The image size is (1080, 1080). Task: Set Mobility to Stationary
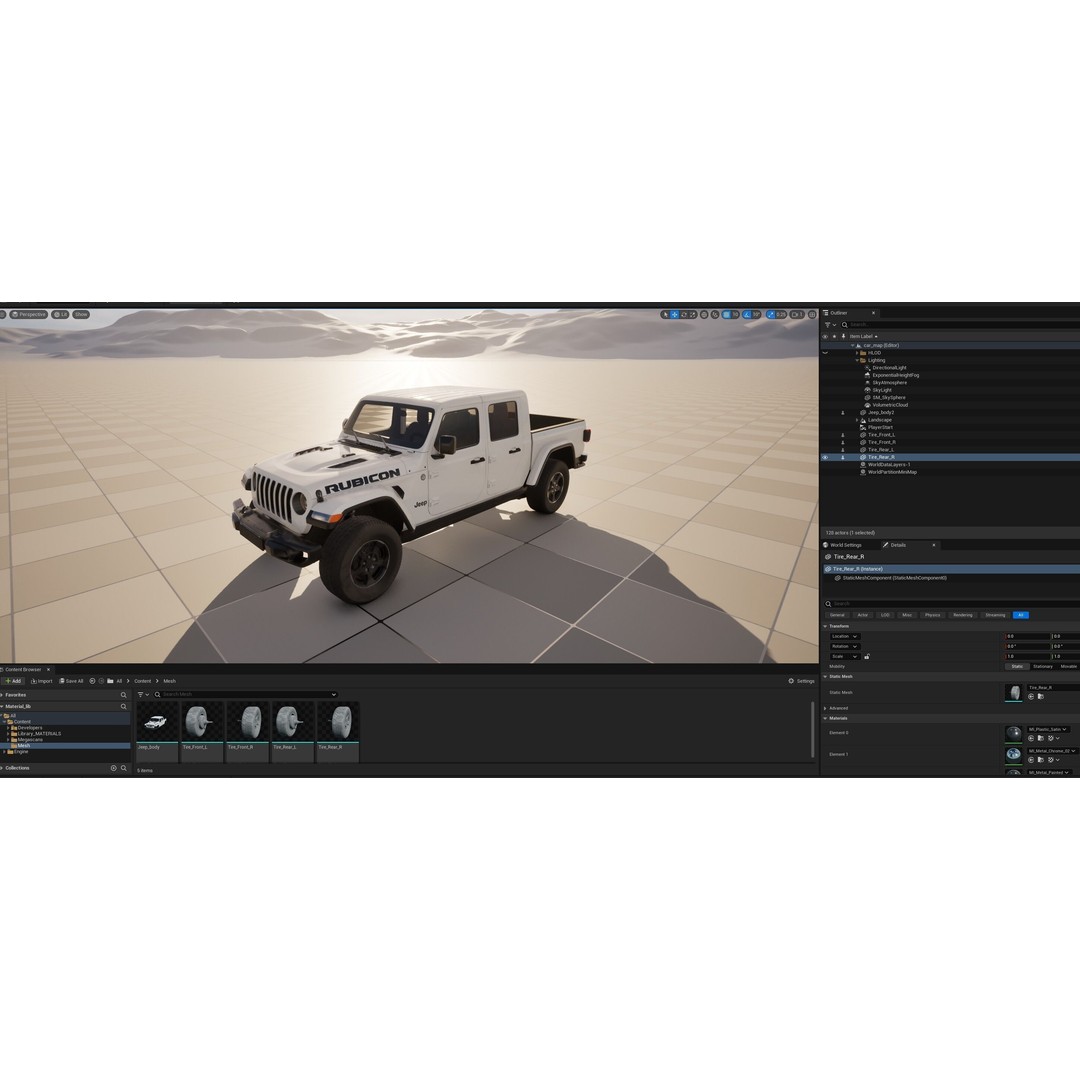[1043, 667]
